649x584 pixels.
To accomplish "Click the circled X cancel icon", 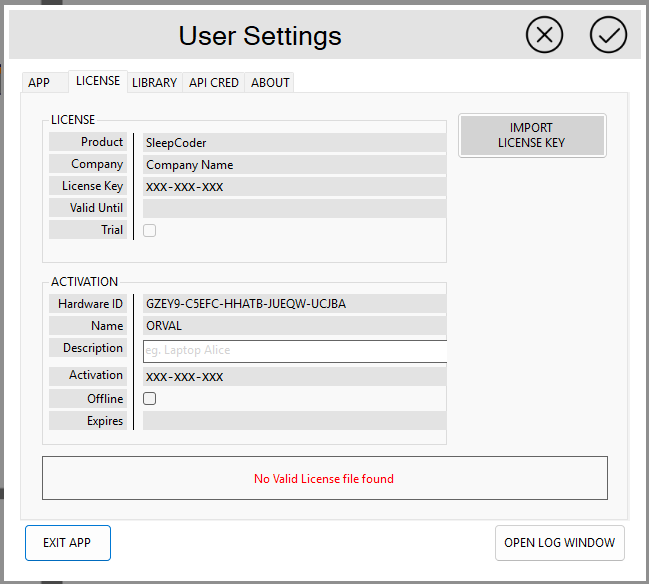I will coord(544,35).
